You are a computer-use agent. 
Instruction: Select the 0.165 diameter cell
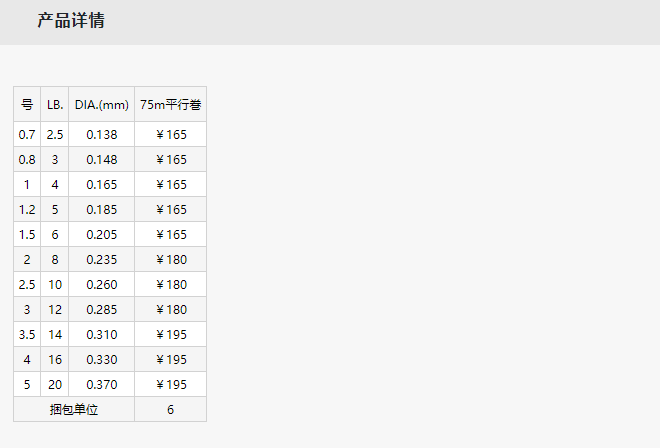pos(102,184)
